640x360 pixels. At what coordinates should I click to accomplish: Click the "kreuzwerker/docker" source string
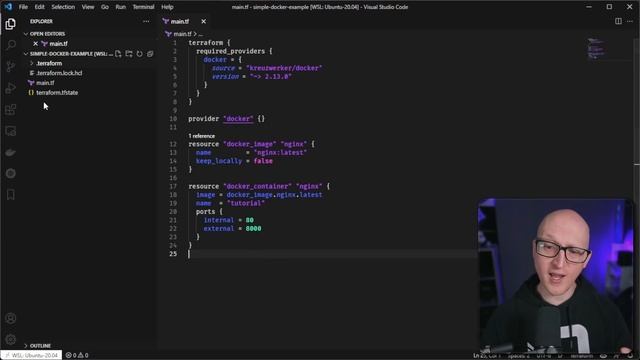click(284, 68)
